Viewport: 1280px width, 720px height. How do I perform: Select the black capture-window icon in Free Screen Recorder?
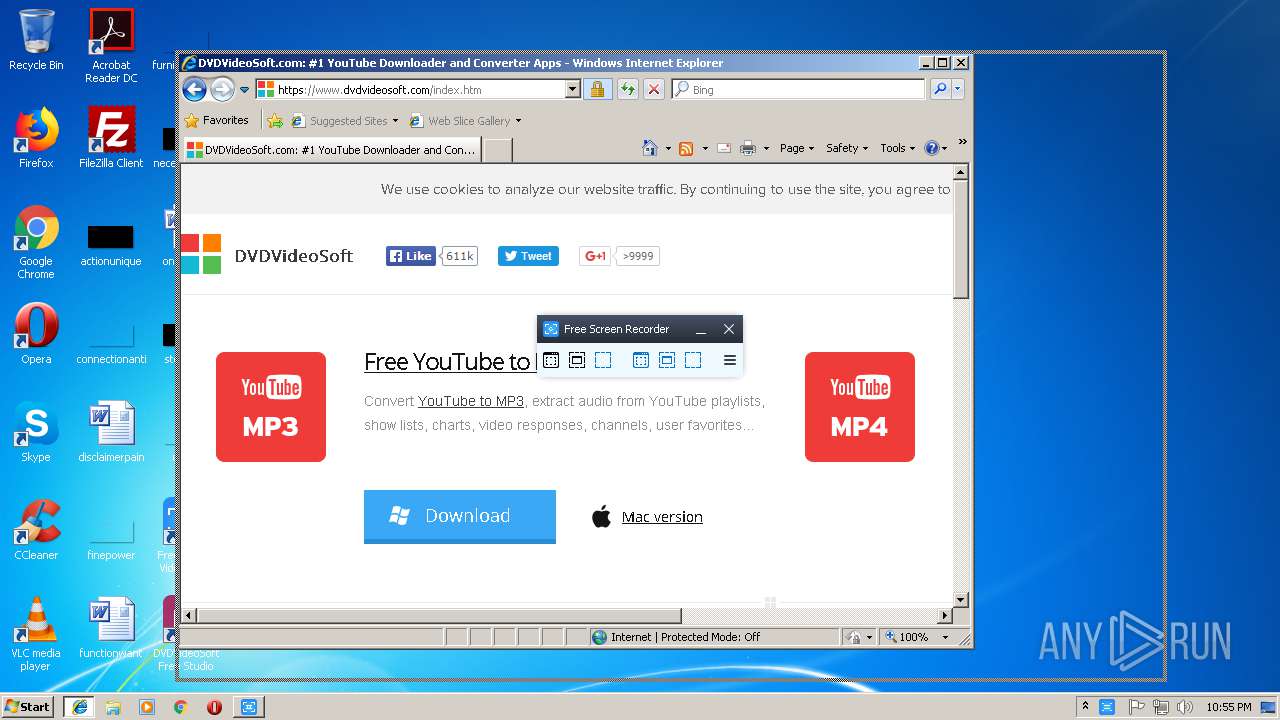coord(551,360)
